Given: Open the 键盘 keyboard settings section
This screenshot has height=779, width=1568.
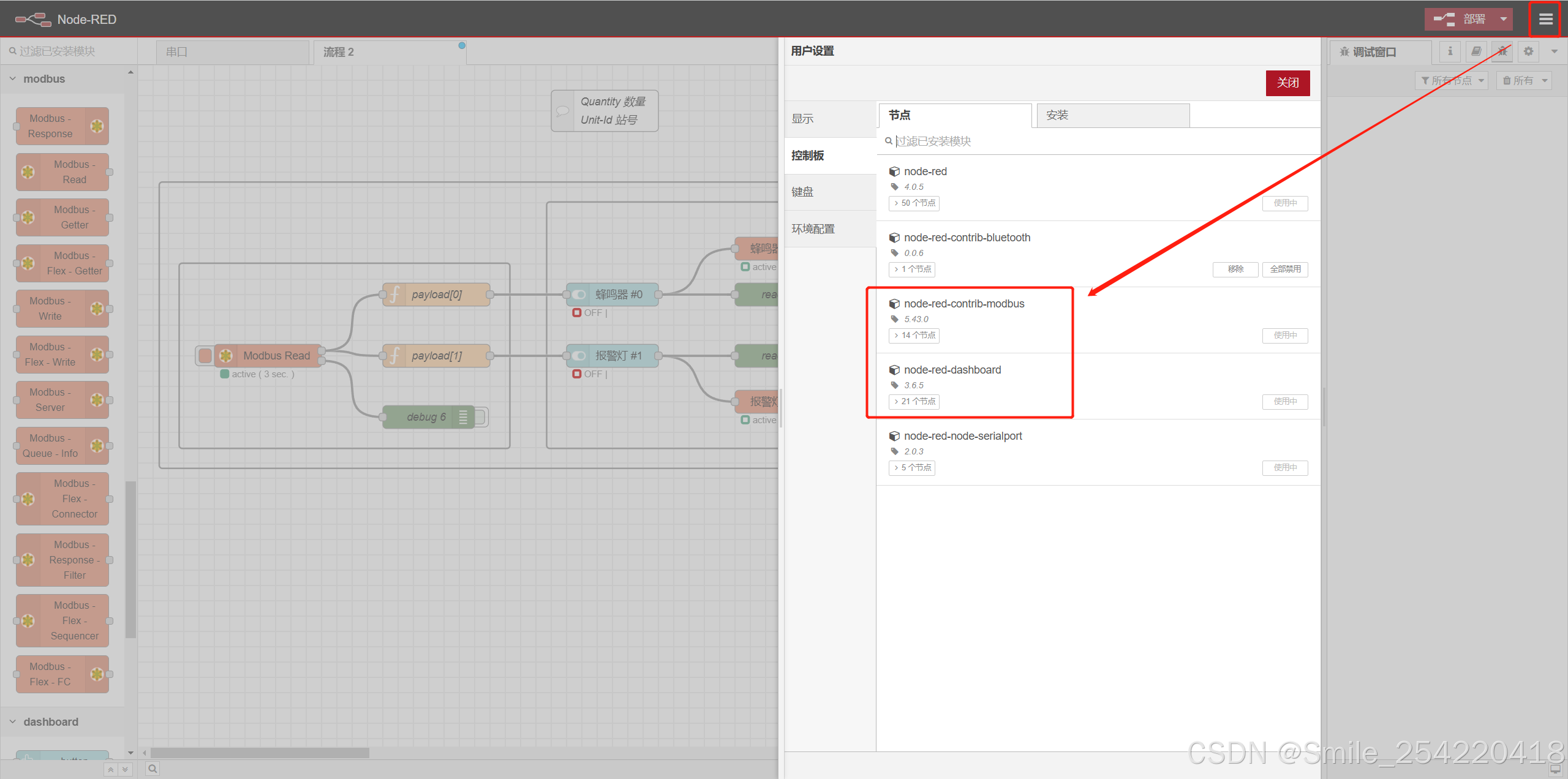Looking at the screenshot, I should click(831, 192).
